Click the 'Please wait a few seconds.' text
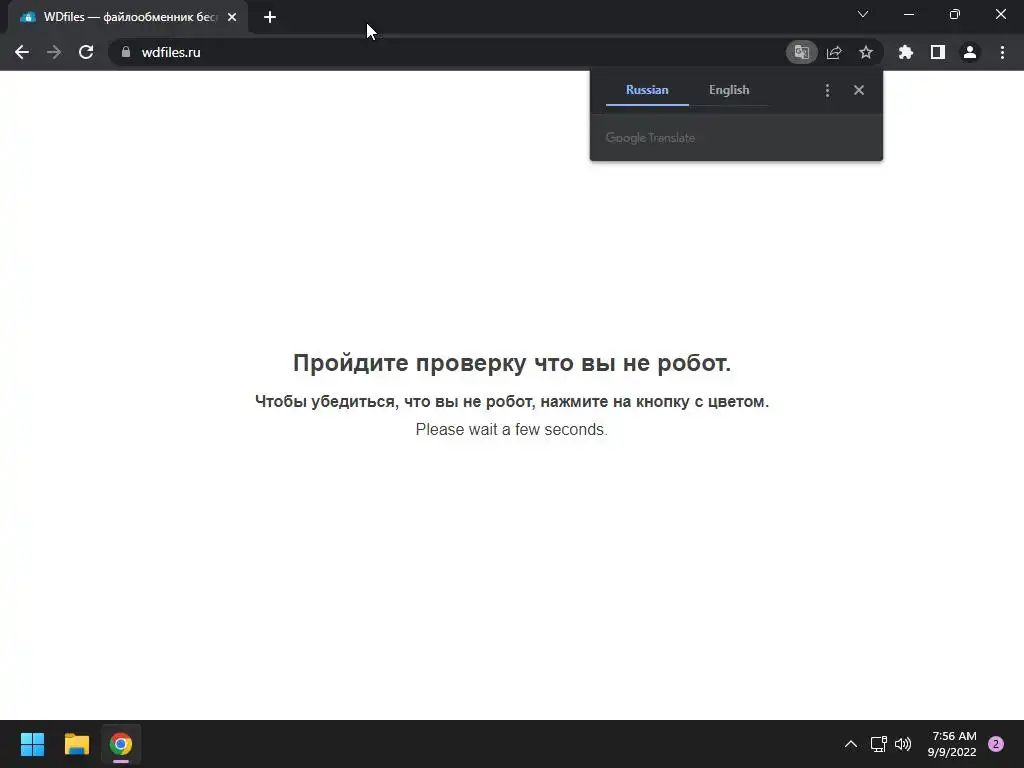Image resolution: width=1024 pixels, height=768 pixels. point(512,430)
